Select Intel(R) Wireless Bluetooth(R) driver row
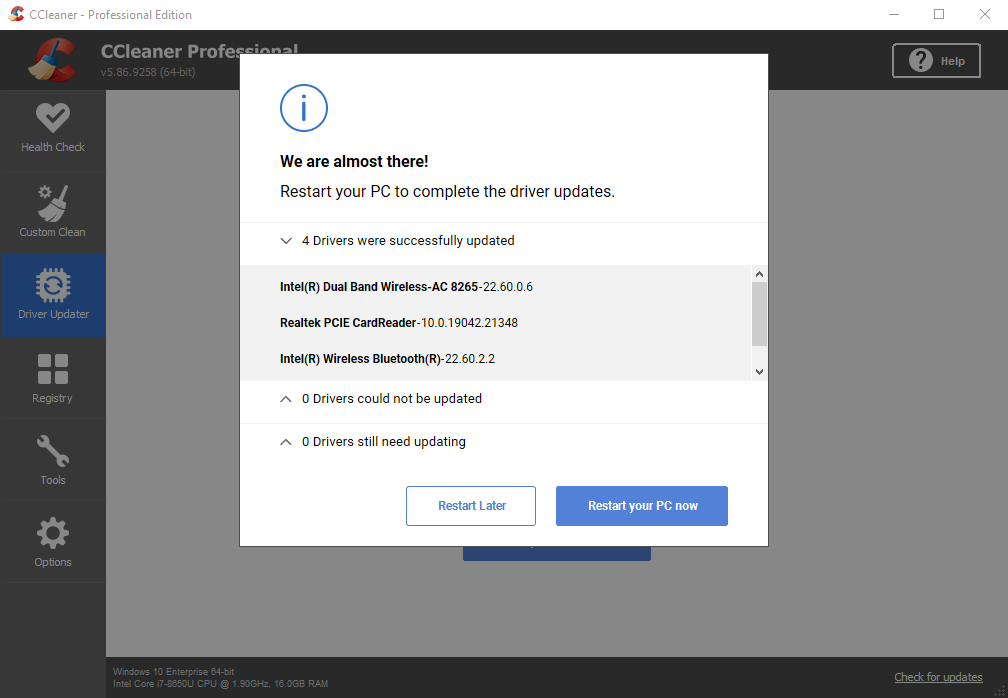Screen dimensions: 1008x698 coord(496,359)
